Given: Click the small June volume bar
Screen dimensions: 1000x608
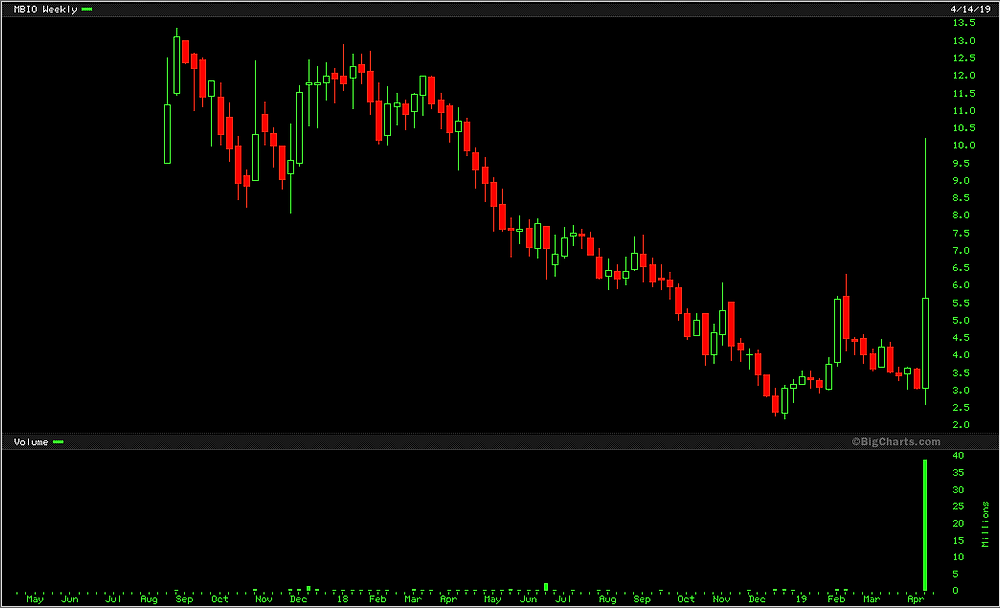Looking at the screenshot, I should coord(546,587).
